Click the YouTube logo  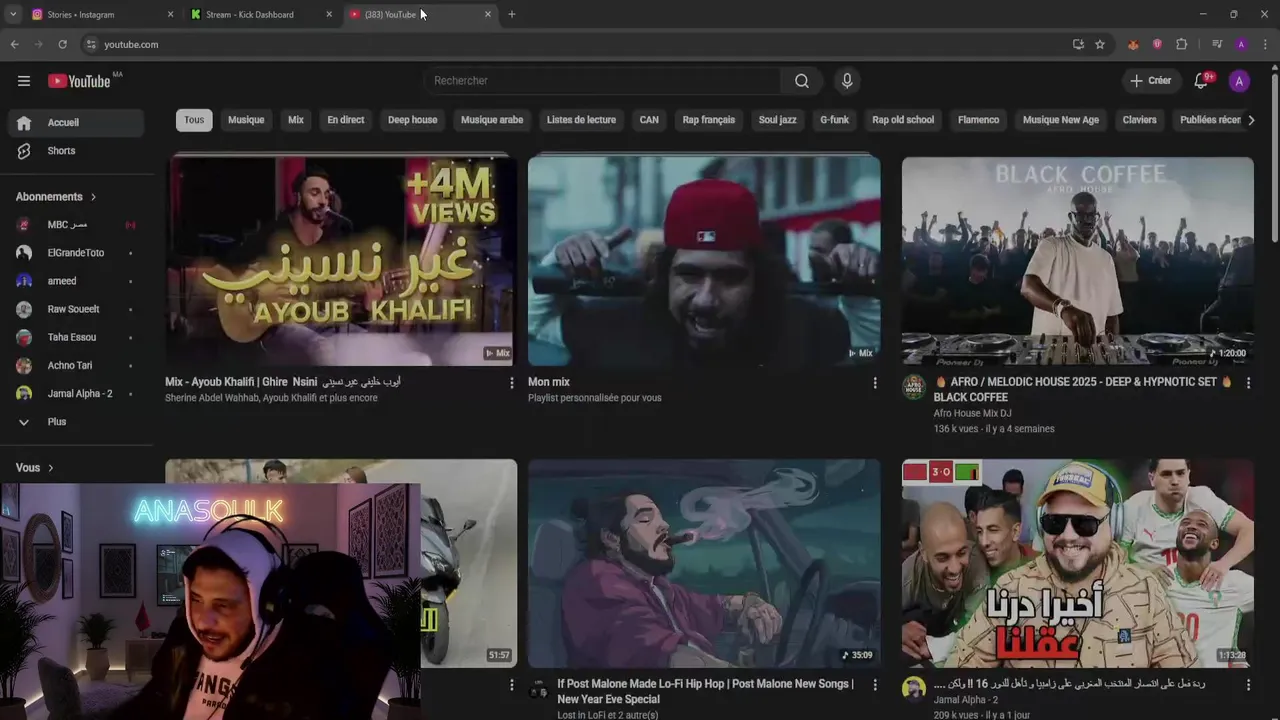tap(80, 81)
